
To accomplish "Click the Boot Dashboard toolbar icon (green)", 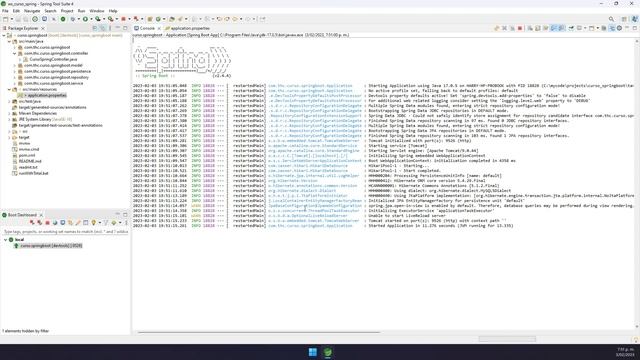I will (63, 19).
